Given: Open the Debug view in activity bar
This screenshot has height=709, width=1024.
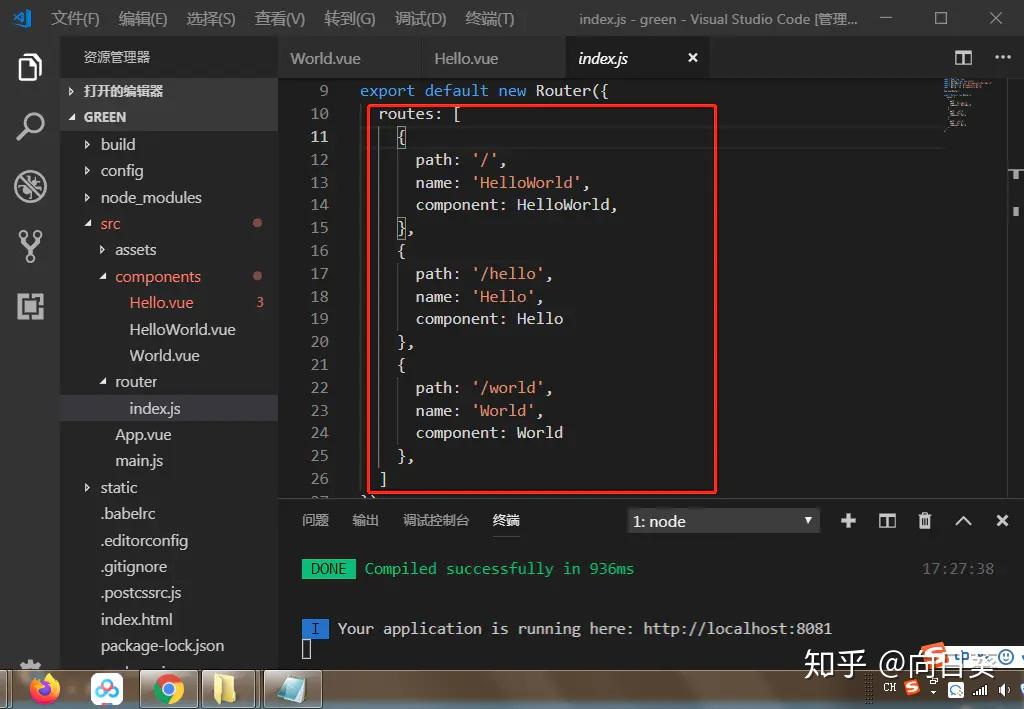Looking at the screenshot, I should click(x=30, y=186).
